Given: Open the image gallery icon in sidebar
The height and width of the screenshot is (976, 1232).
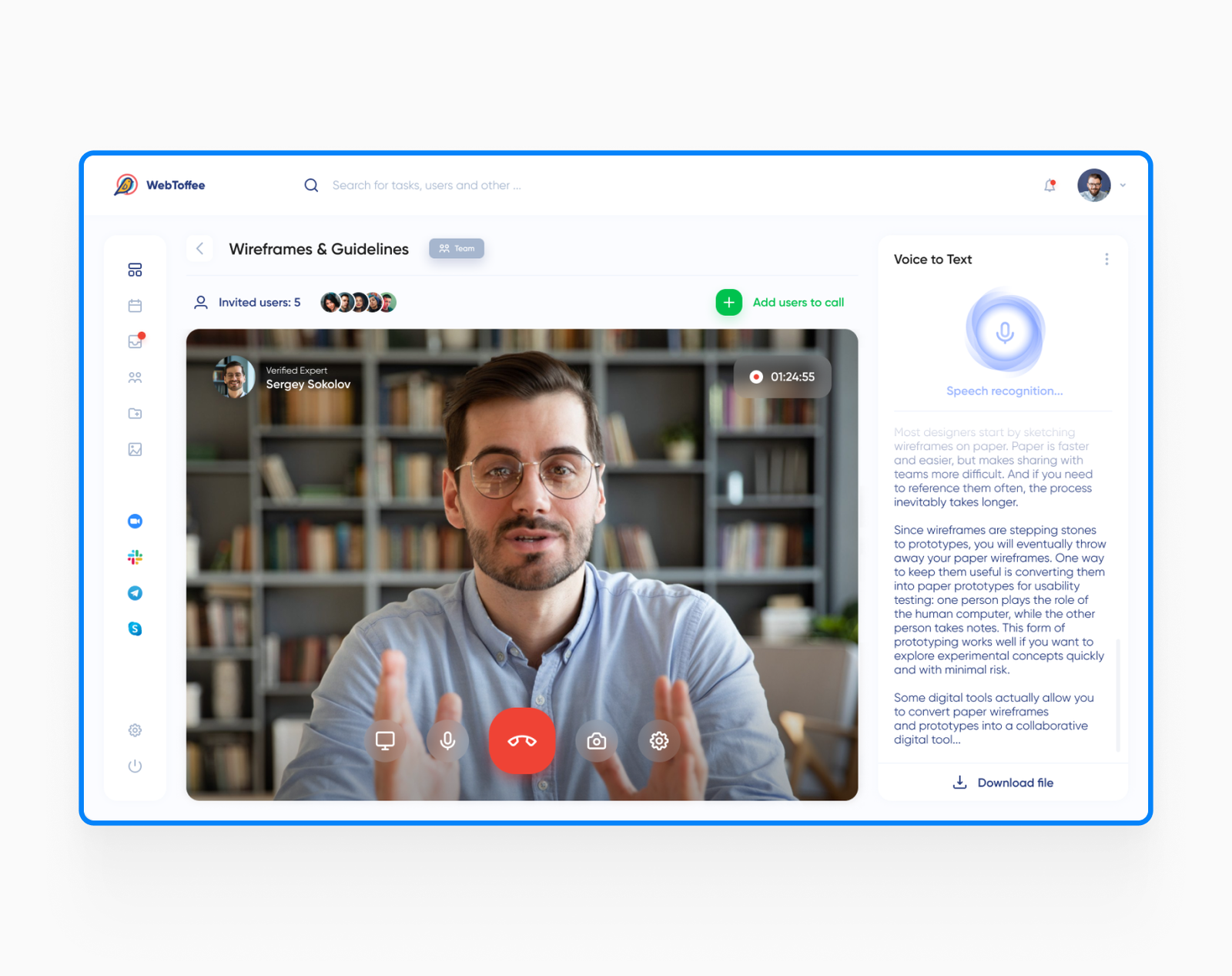Looking at the screenshot, I should click(135, 449).
